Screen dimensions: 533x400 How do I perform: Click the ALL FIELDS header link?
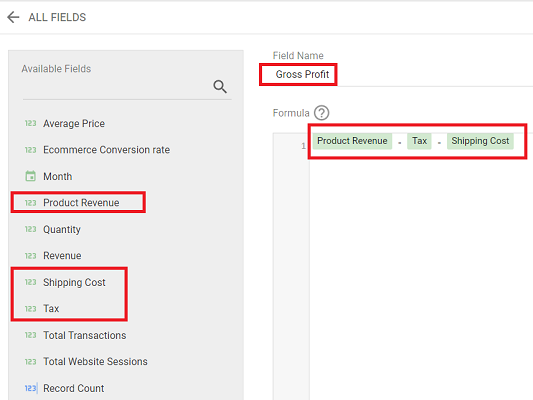click(57, 17)
